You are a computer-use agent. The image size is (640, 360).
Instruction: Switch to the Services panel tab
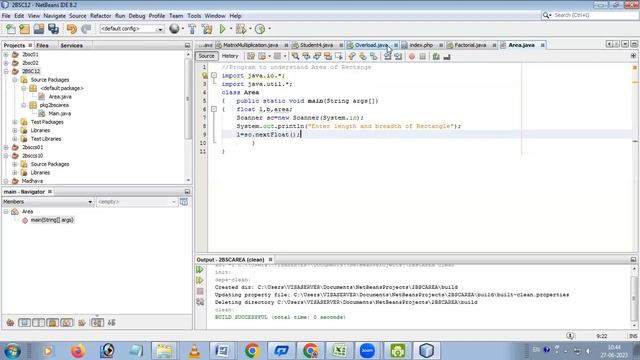pyautogui.click(x=71, y=45)
